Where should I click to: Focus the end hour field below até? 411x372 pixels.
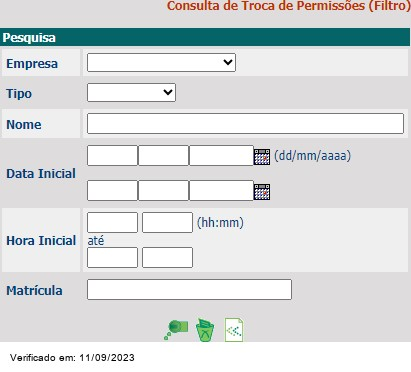coord(112,257)
